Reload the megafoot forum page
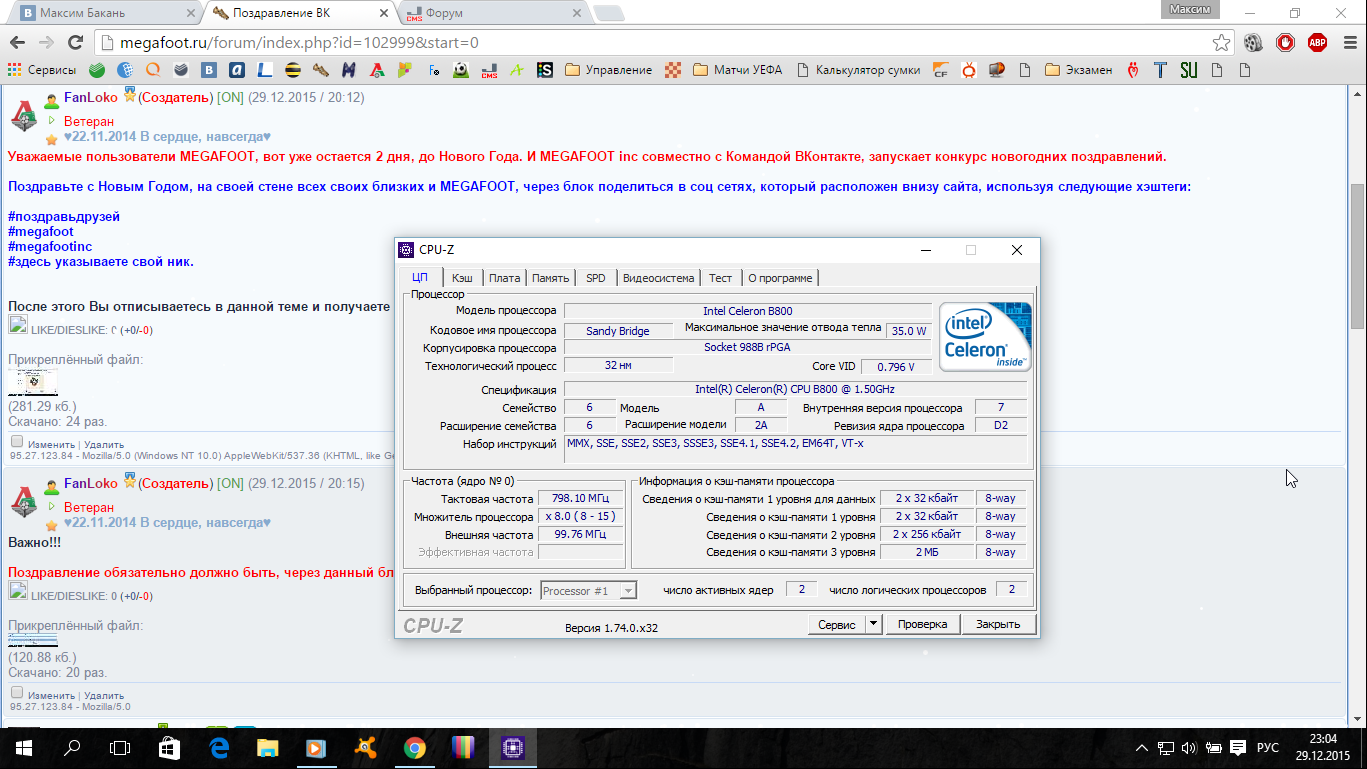1367x769 pixels. (x=75, y=43)
